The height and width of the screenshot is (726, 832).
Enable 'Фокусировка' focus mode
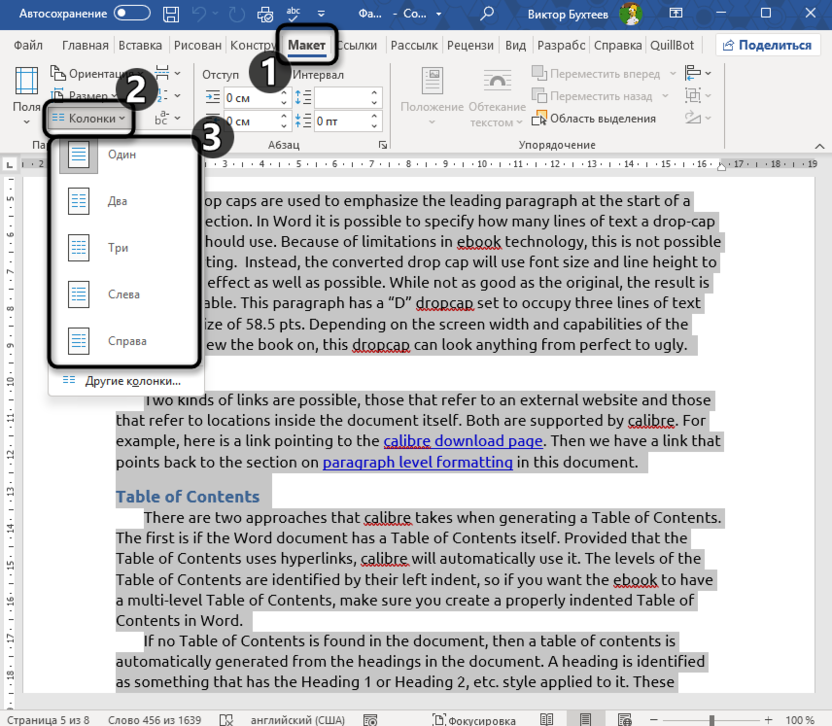pos(474,719)
